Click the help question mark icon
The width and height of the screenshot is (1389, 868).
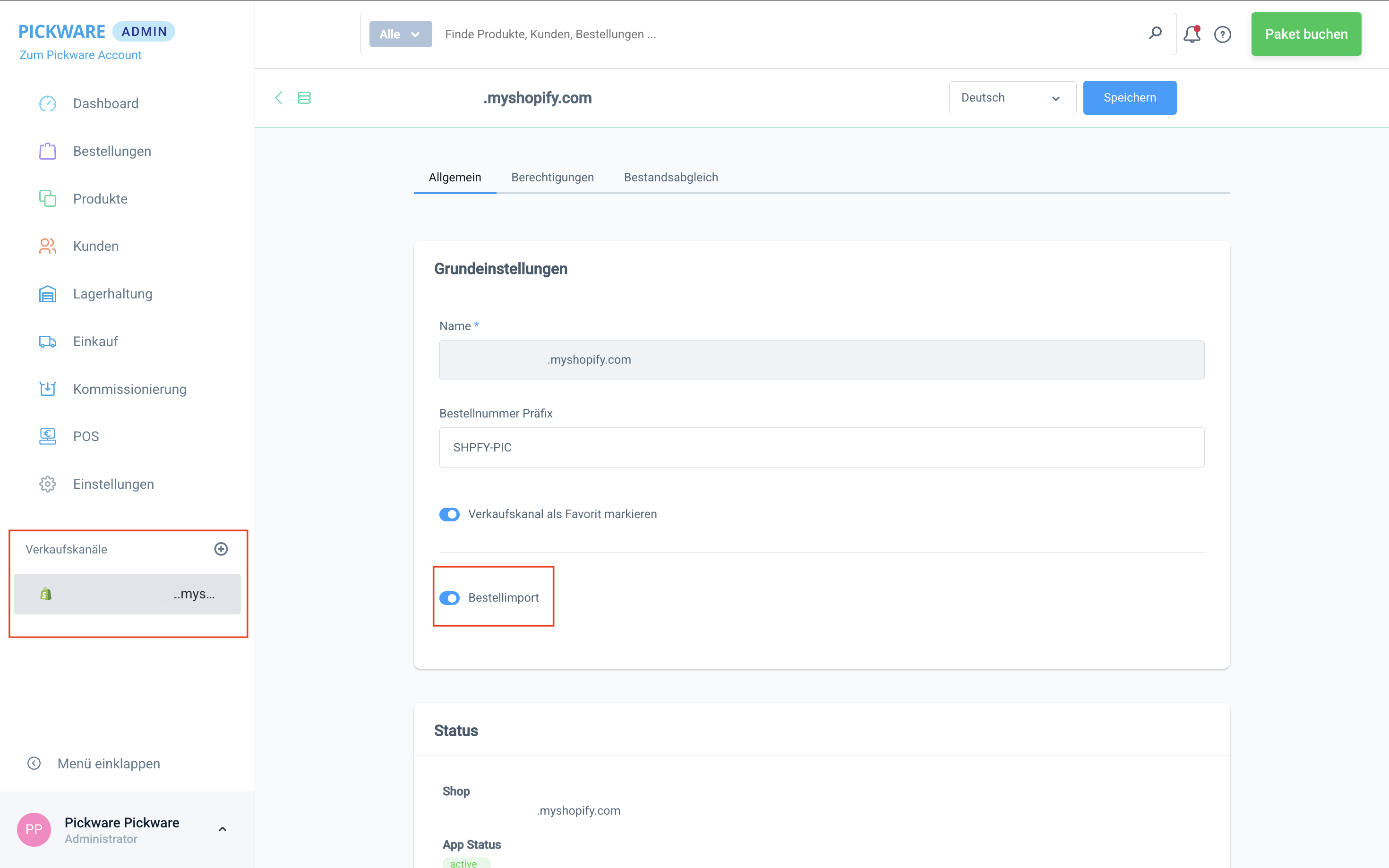tap(1223, 34)
